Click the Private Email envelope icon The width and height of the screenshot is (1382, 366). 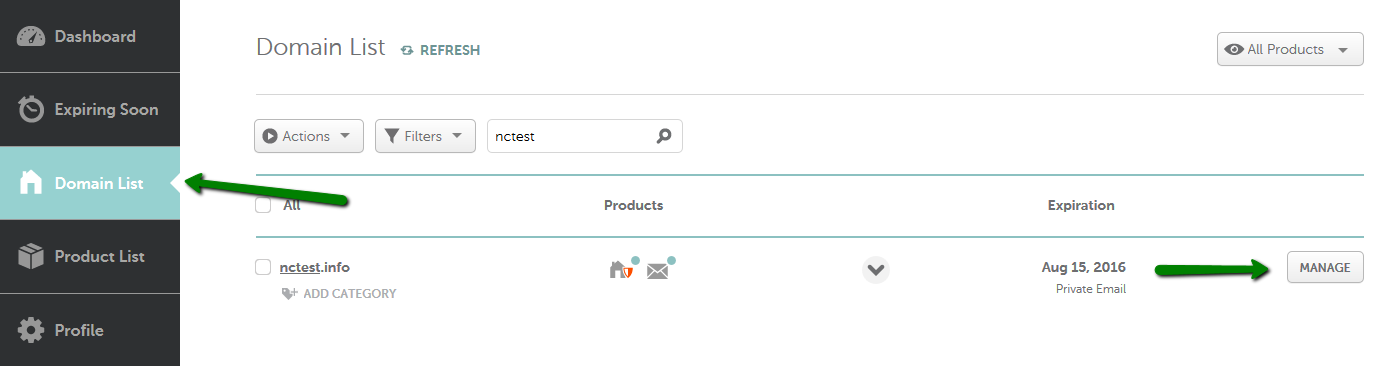pos(660,268)
